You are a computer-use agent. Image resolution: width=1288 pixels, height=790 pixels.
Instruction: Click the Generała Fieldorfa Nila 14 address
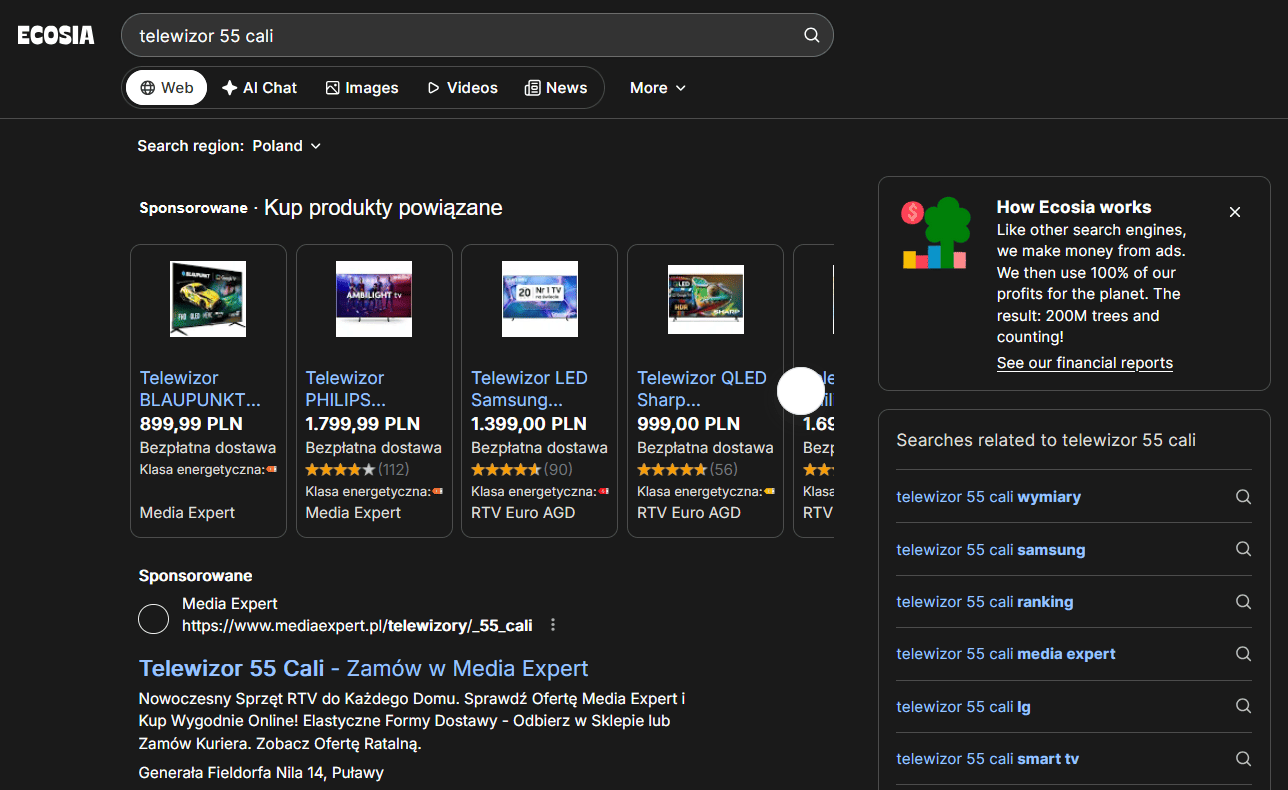pyautogui.click(x=261, y=773)
